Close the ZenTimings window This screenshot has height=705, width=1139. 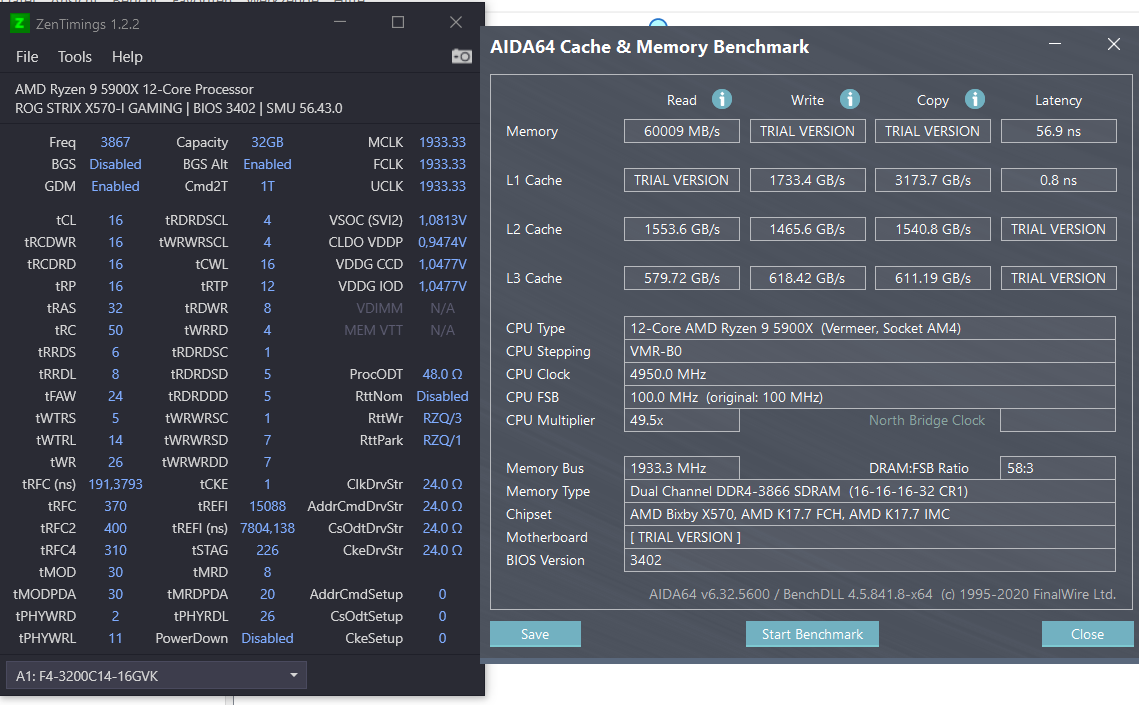(455, 23)
